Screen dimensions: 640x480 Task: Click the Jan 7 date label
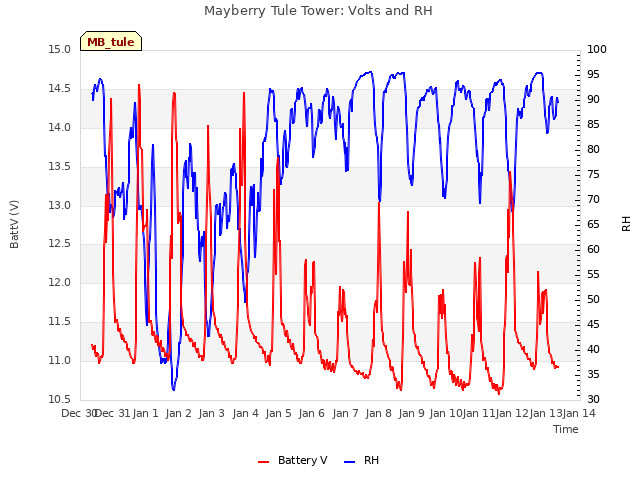coord(345,413)
